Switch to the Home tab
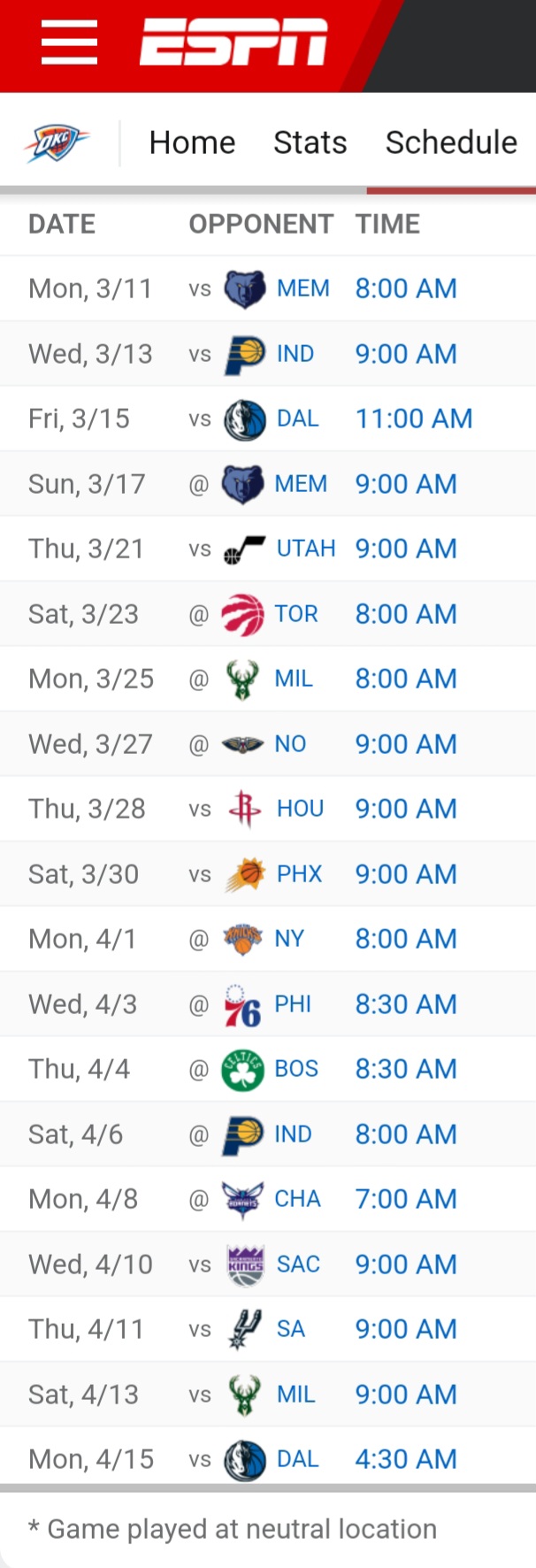Image resolution: width=536 pixels, height=1568 pixels. [x=192, y=142]
